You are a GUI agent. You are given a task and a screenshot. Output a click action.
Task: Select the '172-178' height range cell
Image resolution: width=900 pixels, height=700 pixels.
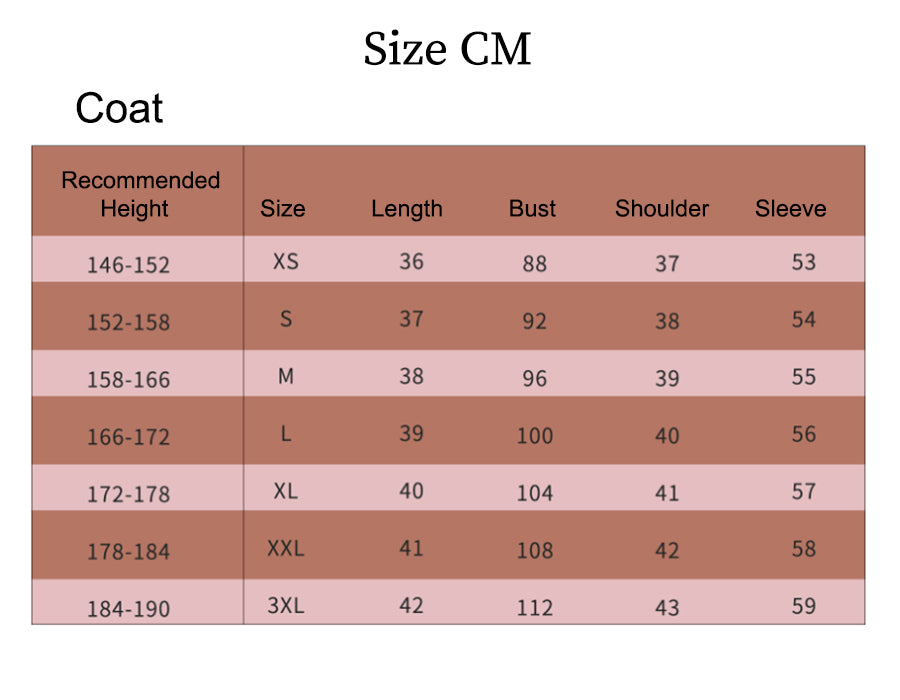128,494
